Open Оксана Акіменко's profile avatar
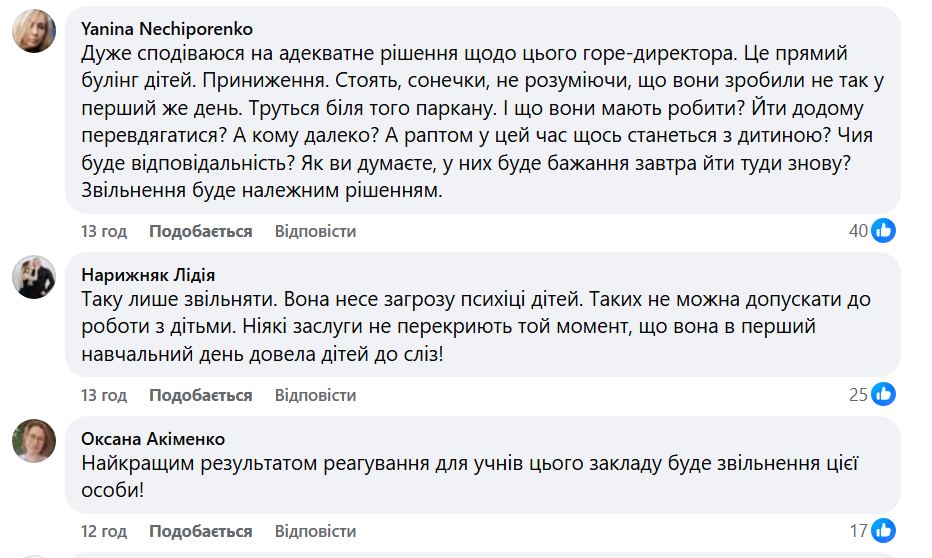Image resolution: width=932 pixels, height=558 pixels. pos(34,440)
